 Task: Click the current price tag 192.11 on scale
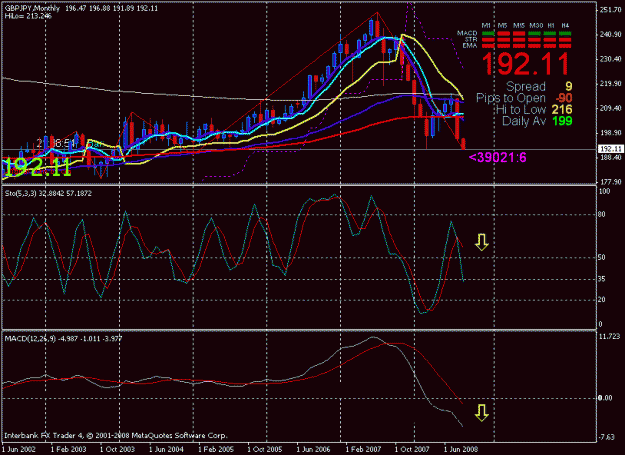[611, 149]
